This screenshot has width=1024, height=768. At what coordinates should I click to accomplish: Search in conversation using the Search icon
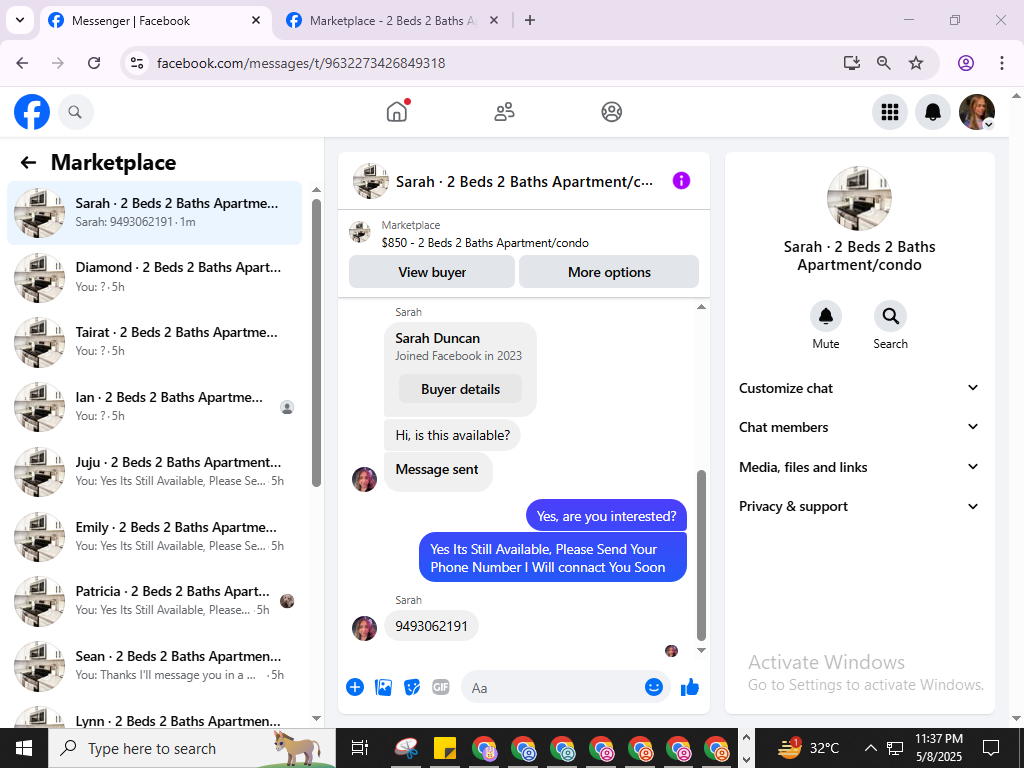coord(890,317)
